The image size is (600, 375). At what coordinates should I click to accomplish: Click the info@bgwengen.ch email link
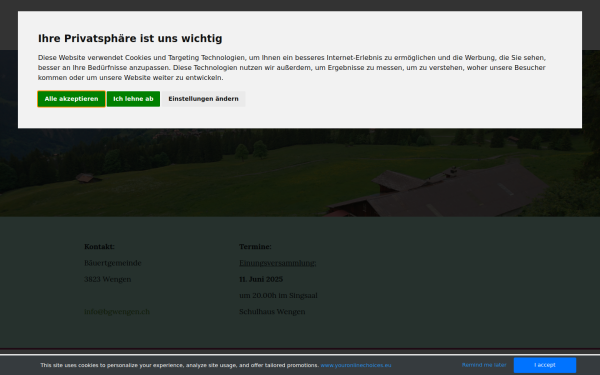pos(117,311)
